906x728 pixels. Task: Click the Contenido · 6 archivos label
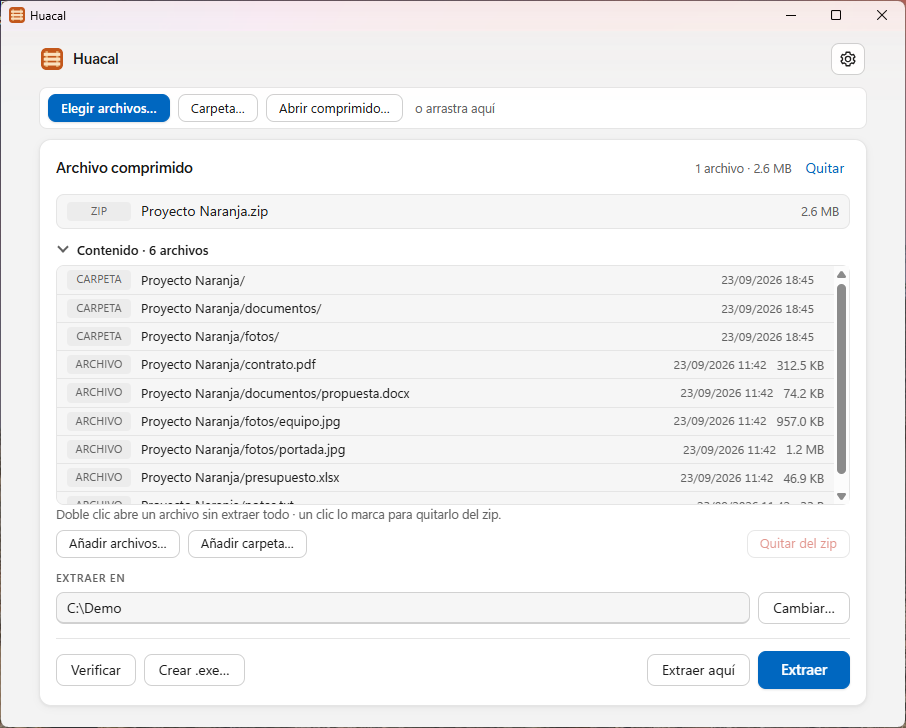tap(143, 250)
